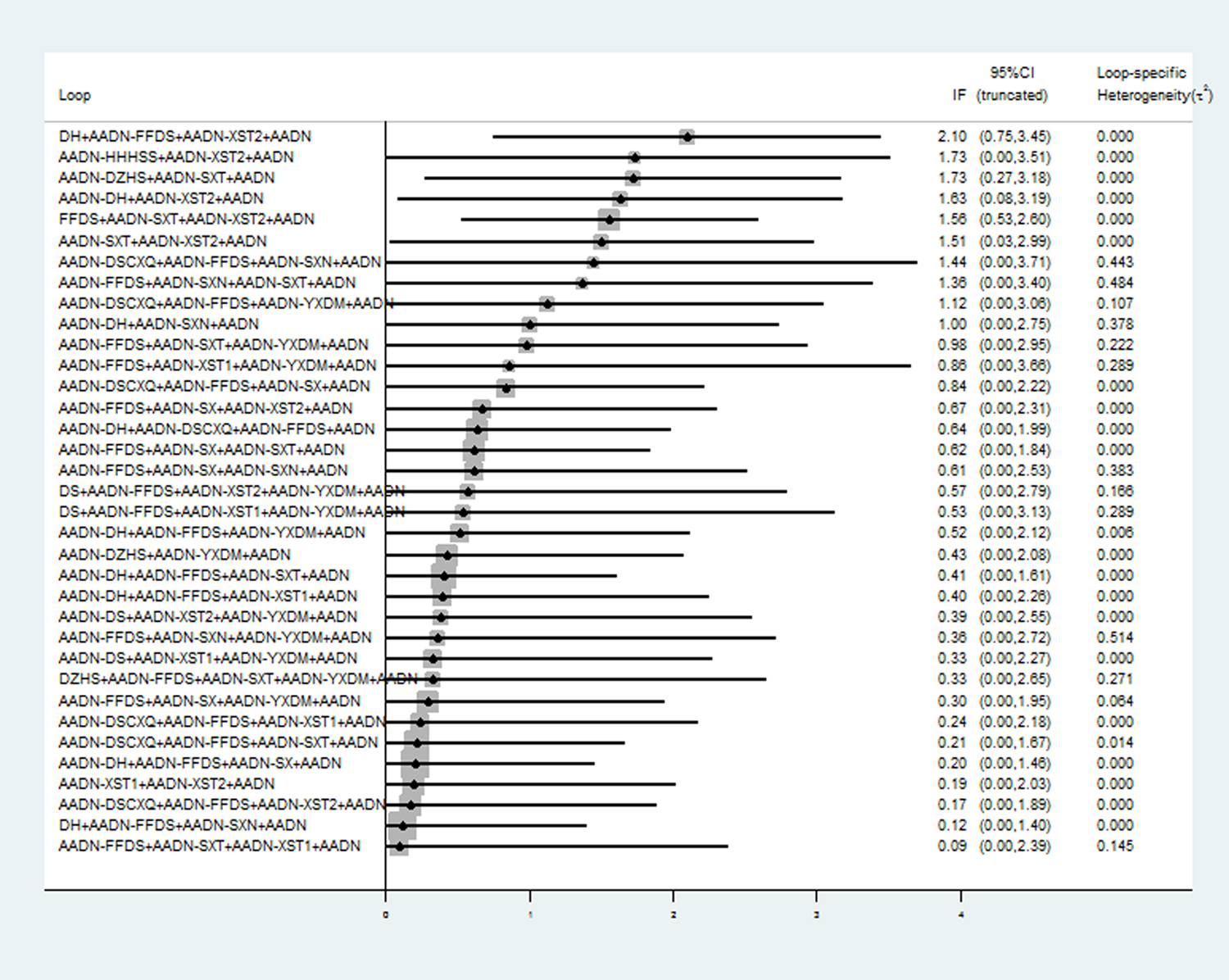
Task: Click the AADN-DZHS+AADN-SXT+AADN row label
Action: (x=166, y=178)
